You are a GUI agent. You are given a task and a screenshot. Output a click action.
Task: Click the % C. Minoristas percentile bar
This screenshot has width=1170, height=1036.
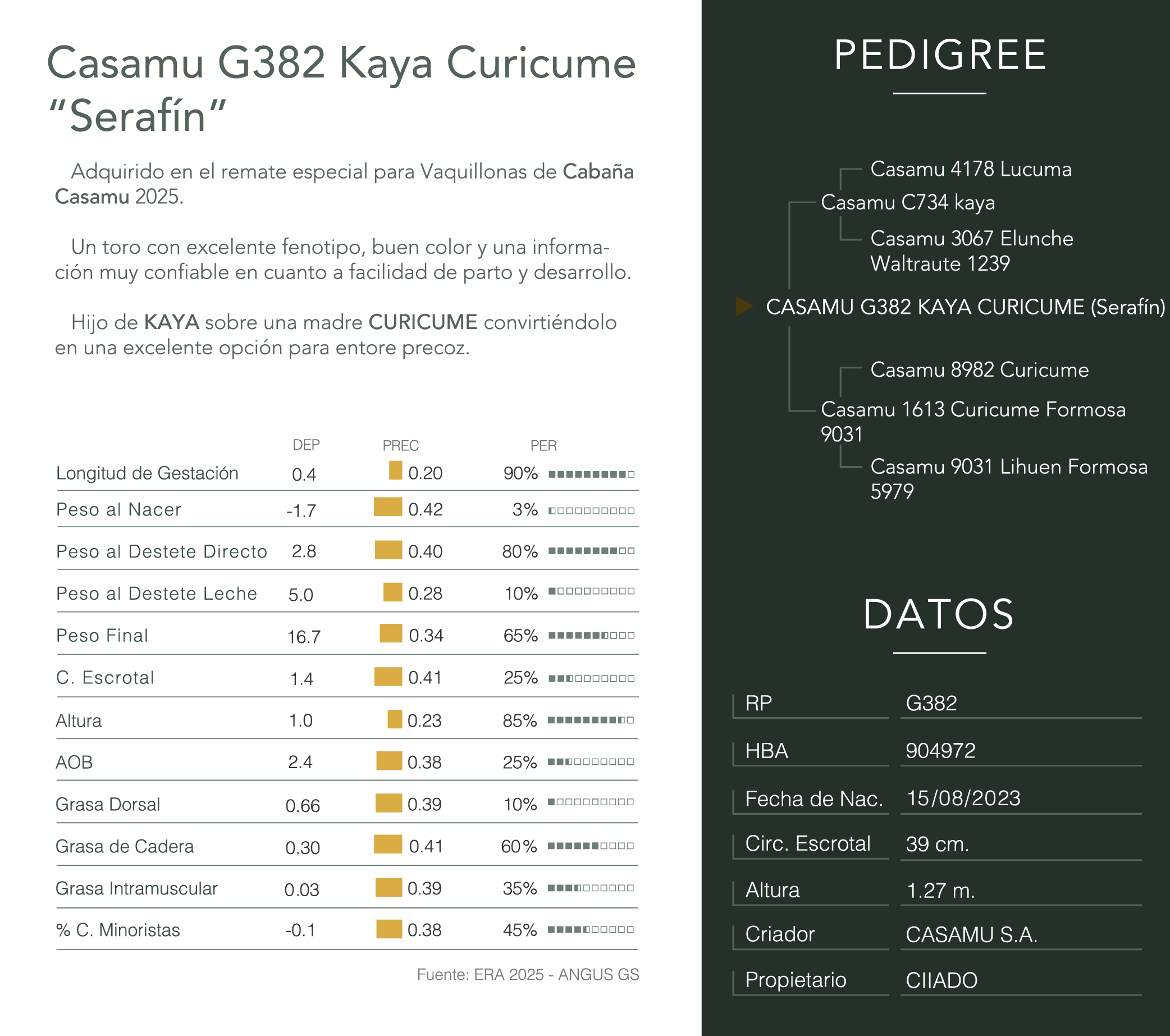[x=591, y=929]
